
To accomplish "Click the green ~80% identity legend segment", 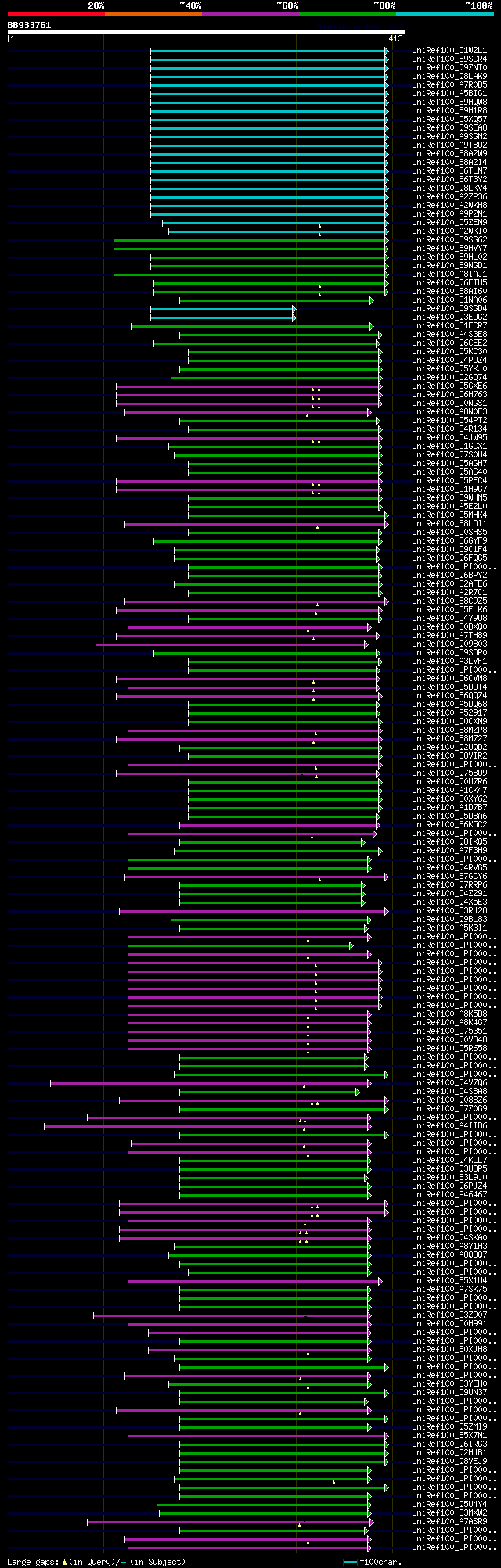I will coord(348,14).
